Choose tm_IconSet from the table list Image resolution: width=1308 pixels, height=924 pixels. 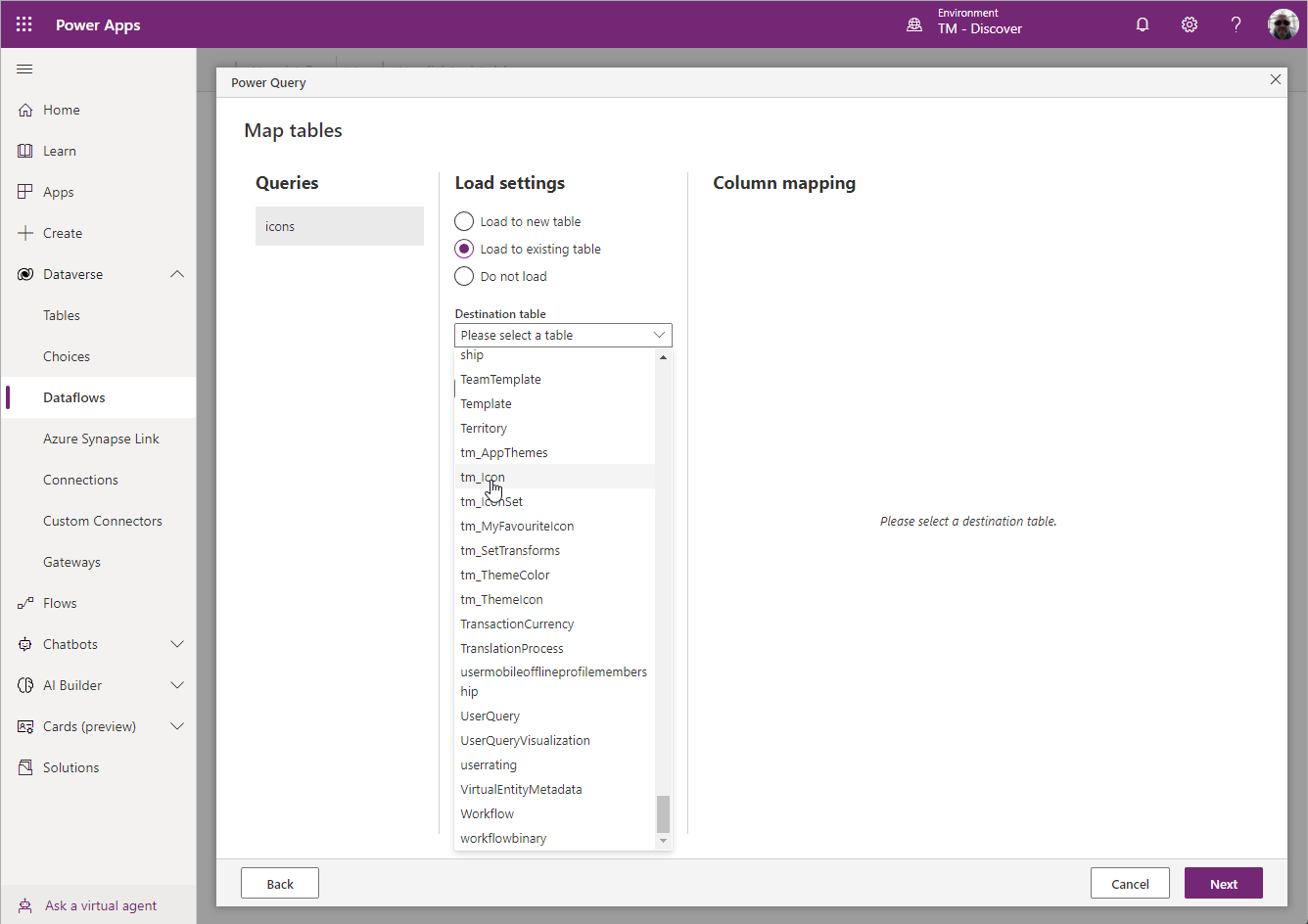click(555, 501)
